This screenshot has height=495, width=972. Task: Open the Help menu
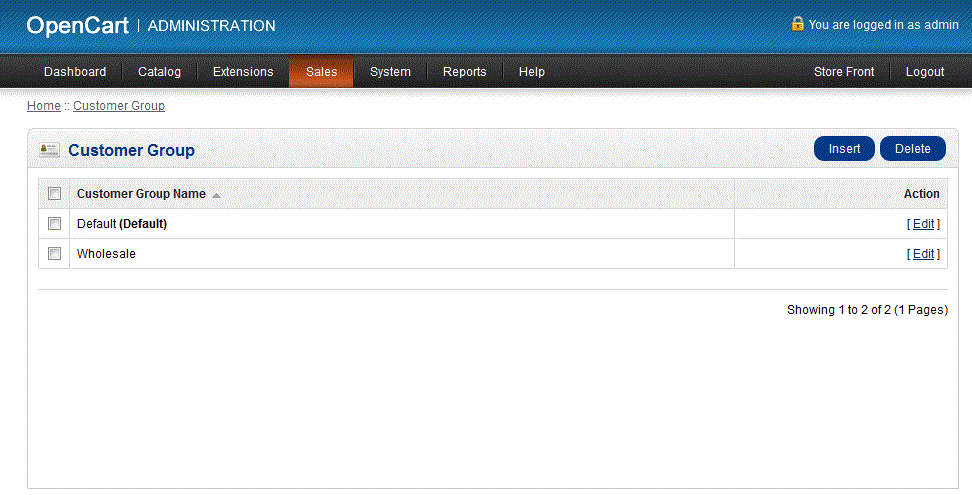click(x=532, y=72)
